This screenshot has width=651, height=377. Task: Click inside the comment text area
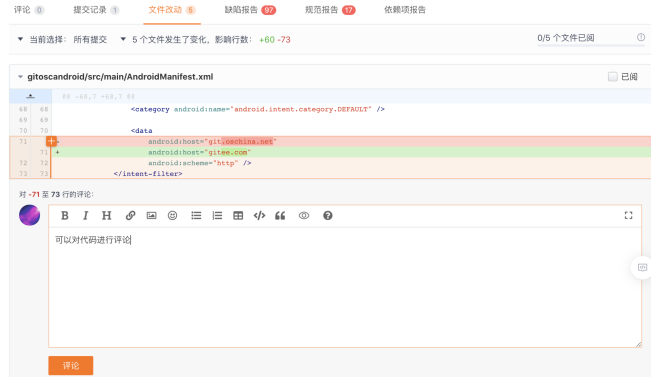pos(345,287)
